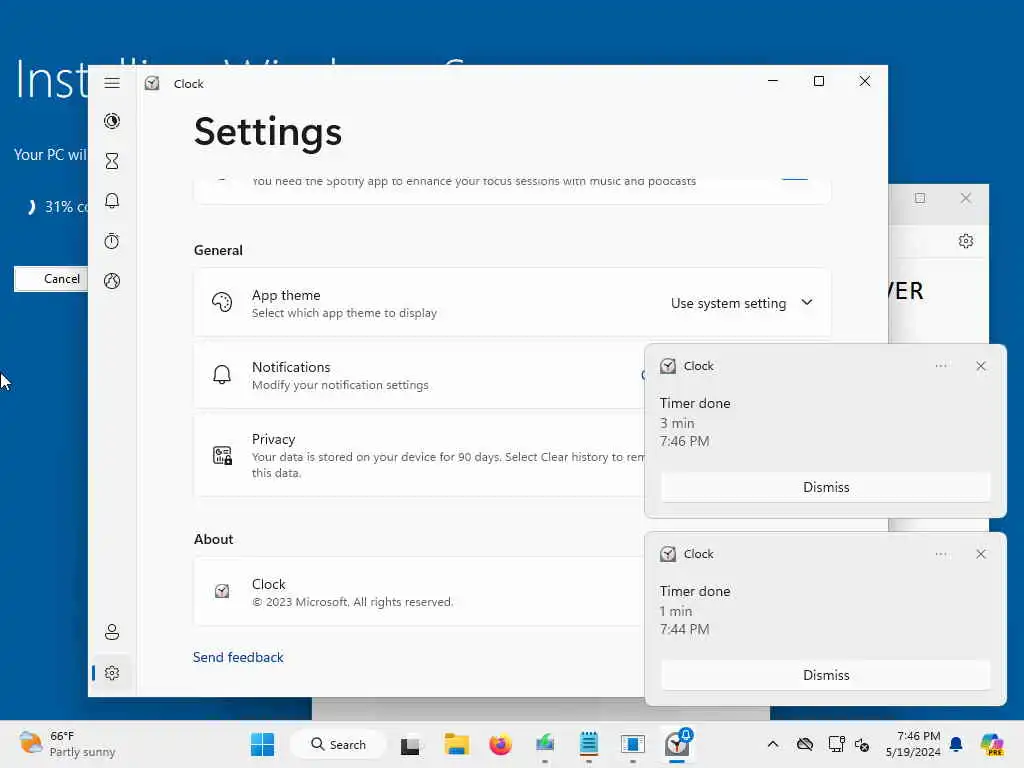Open the Alarm bell page in sidebar
Viewport: 1024px width, 768px height.
tap(112, 200)
